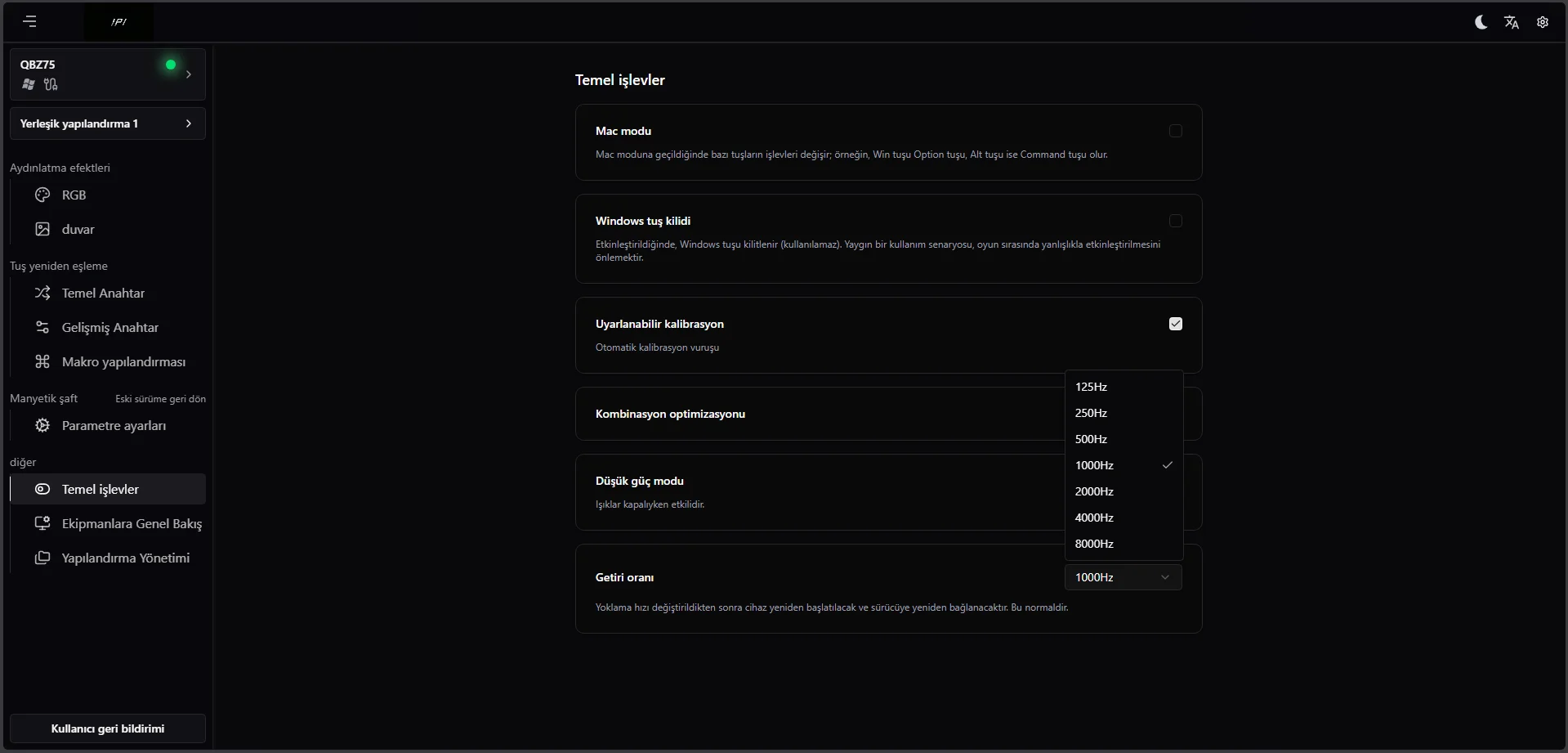Close the Getiri oranı 1000Hz dropdown
This screenshot has height=753, width=1568.
pyautogui.click(x=1124, y=577)
